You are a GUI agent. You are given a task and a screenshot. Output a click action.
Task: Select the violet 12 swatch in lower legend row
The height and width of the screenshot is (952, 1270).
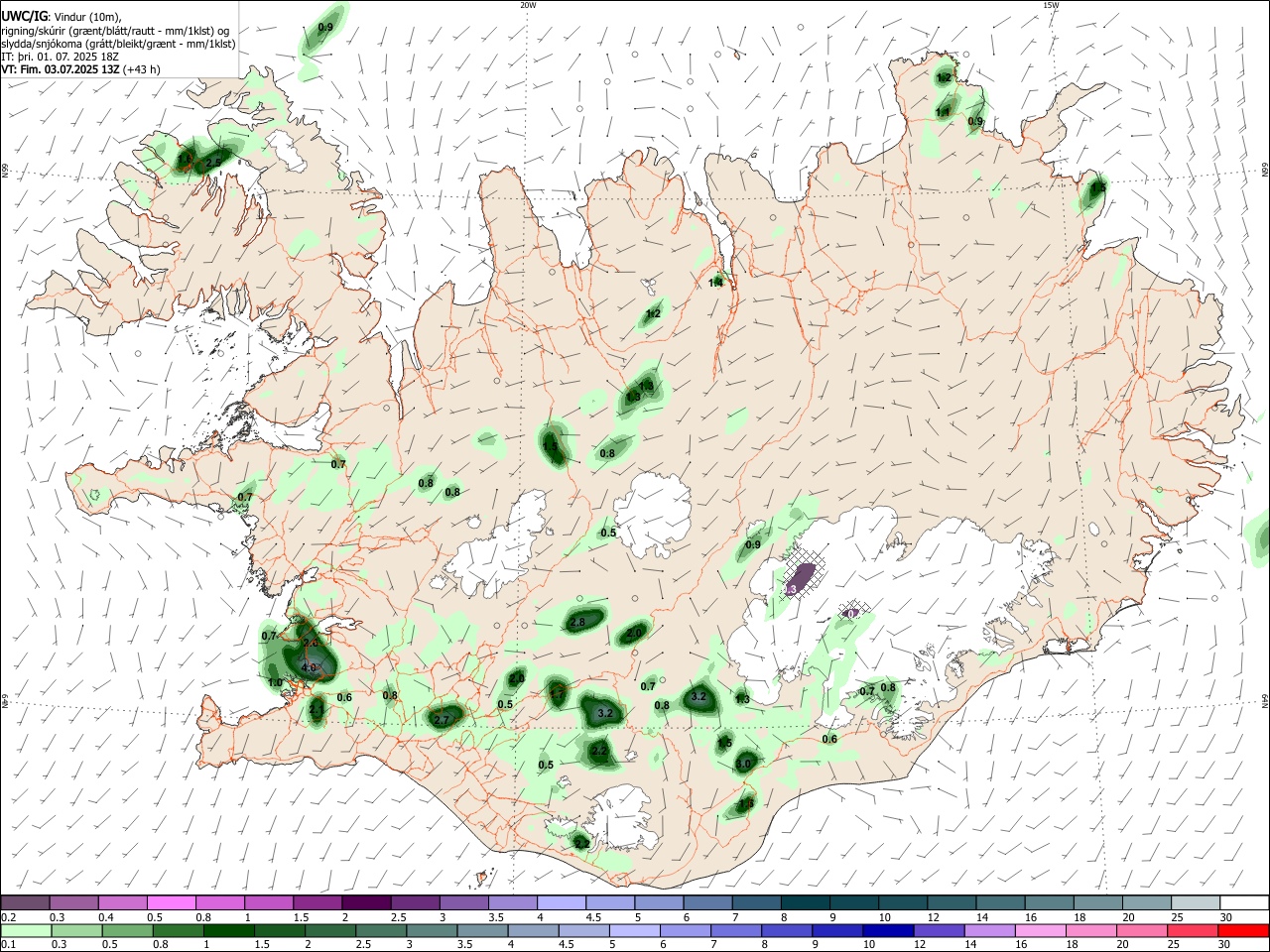pos(941,930)
